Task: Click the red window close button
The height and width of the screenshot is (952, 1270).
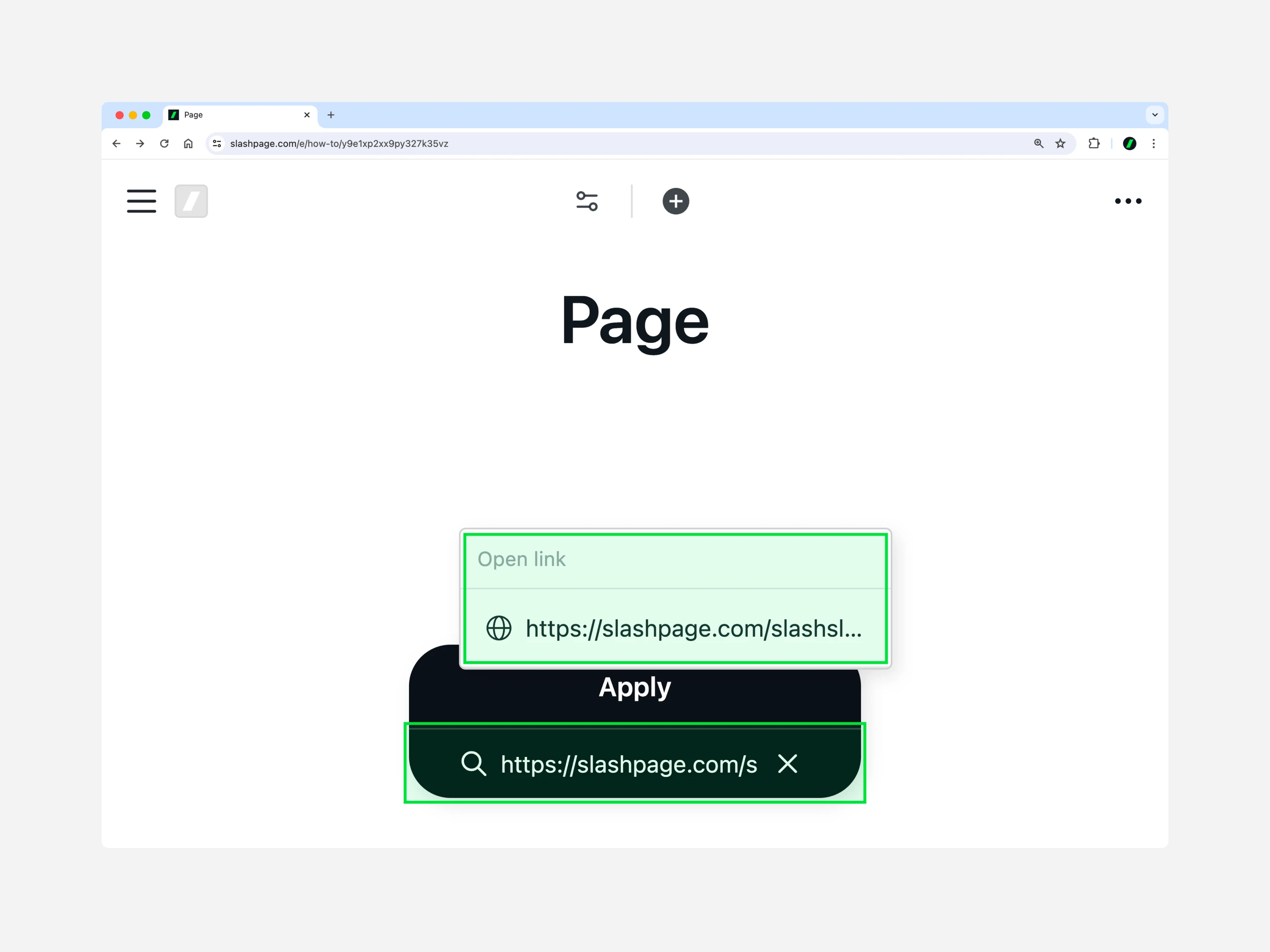Action: (119, 115)
